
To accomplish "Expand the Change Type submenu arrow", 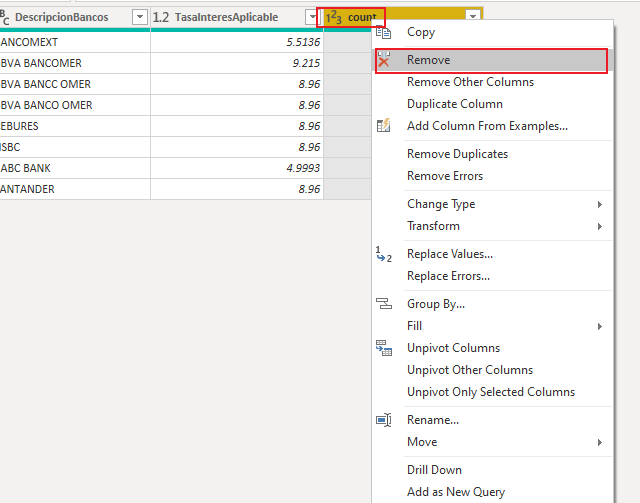I will pos(600,204).
